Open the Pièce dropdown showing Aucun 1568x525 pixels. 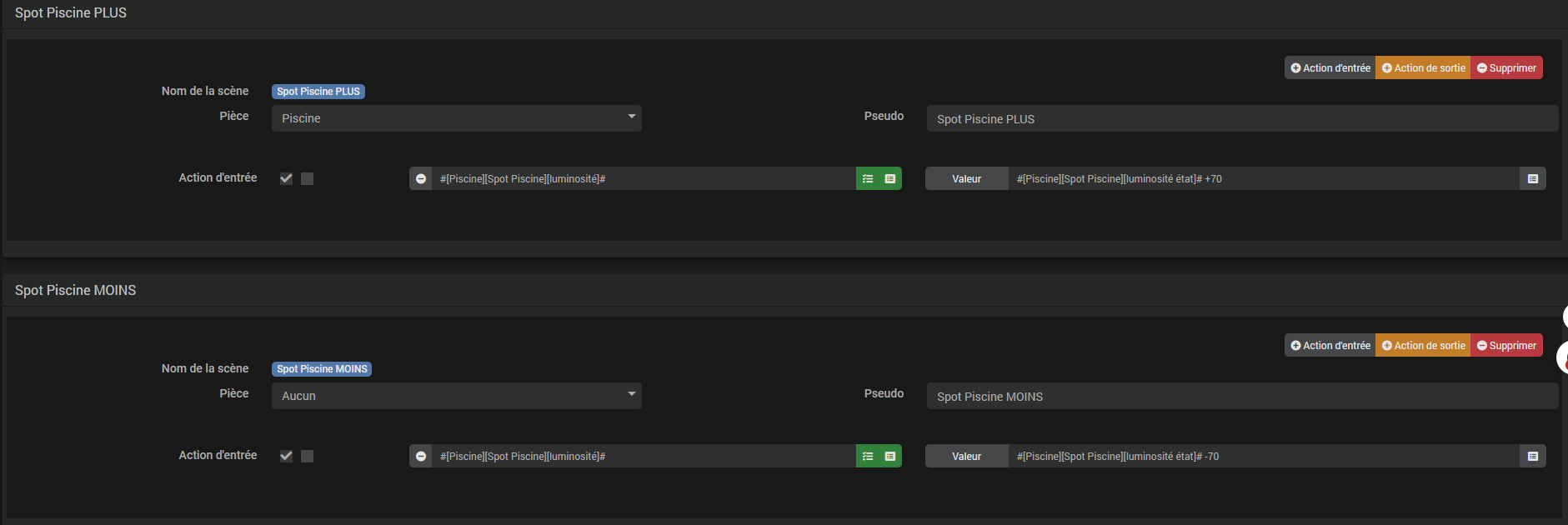[x=456, y=396]
